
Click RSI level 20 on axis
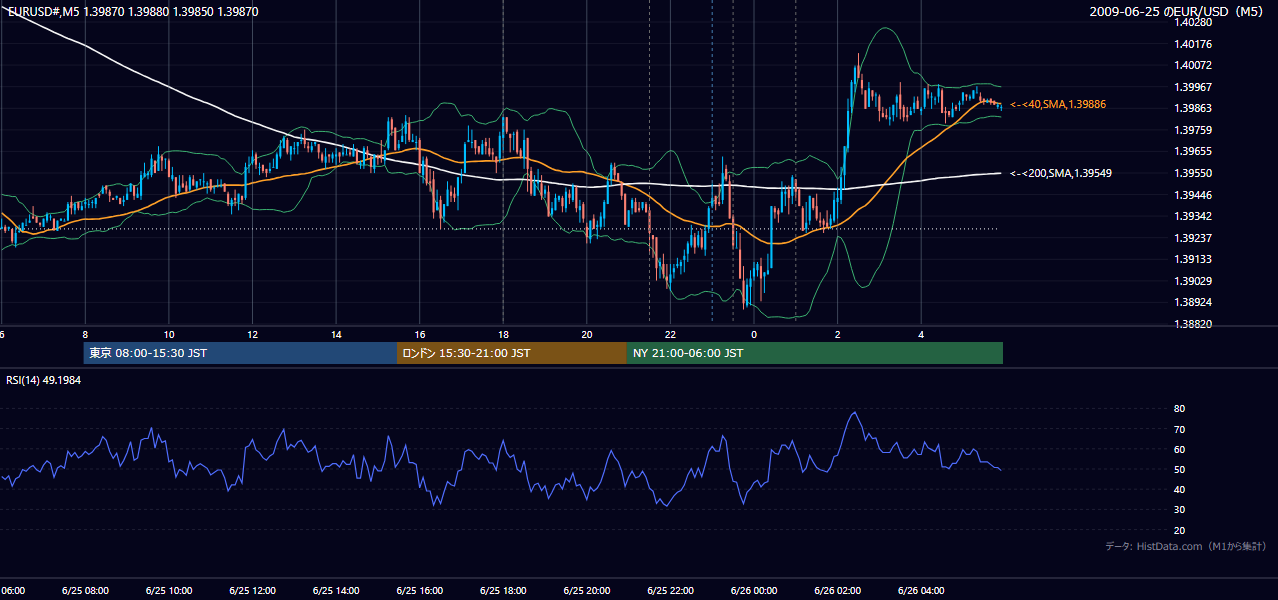coord(1179,530)
